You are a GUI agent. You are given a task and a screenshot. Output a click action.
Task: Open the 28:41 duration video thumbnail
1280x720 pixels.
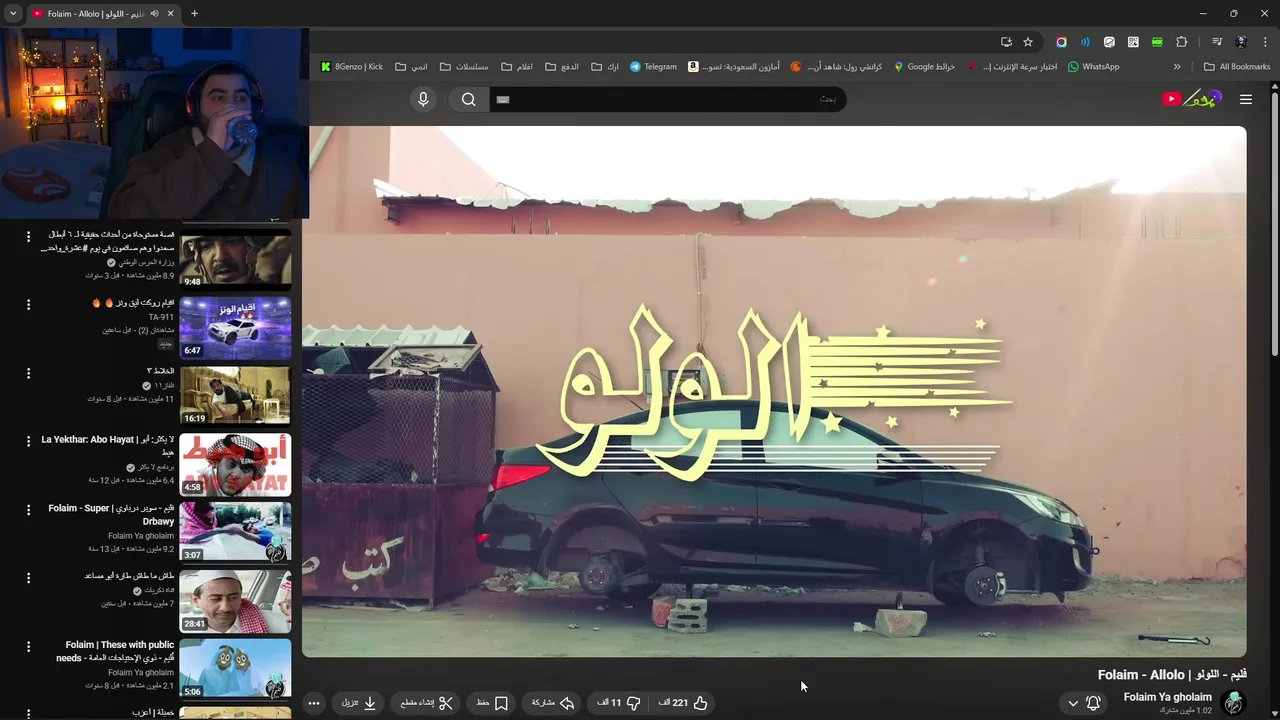coord(235,601)
